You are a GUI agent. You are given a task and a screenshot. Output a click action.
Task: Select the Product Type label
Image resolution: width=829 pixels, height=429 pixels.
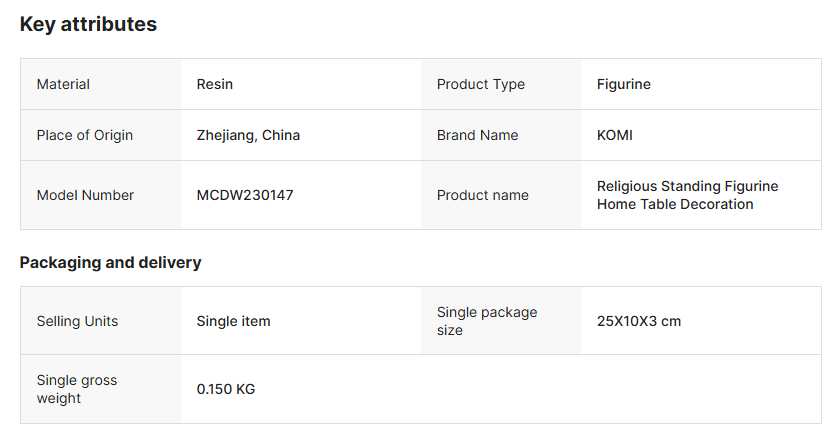click(480, 84)
